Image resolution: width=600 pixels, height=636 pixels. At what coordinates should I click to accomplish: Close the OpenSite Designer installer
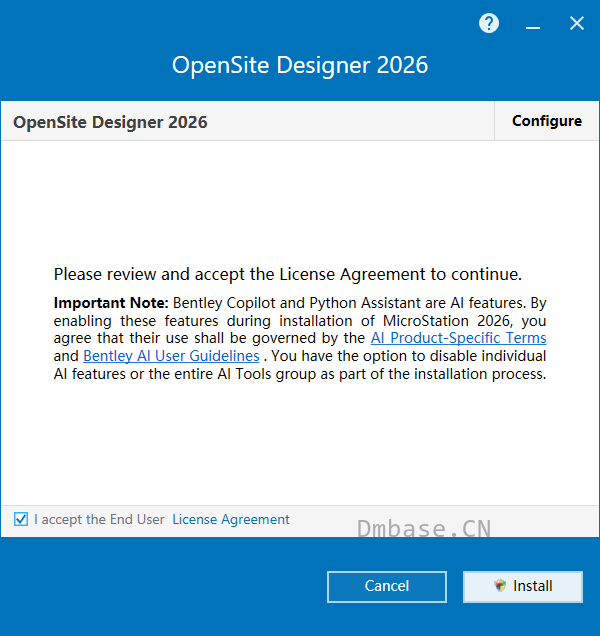576,24
